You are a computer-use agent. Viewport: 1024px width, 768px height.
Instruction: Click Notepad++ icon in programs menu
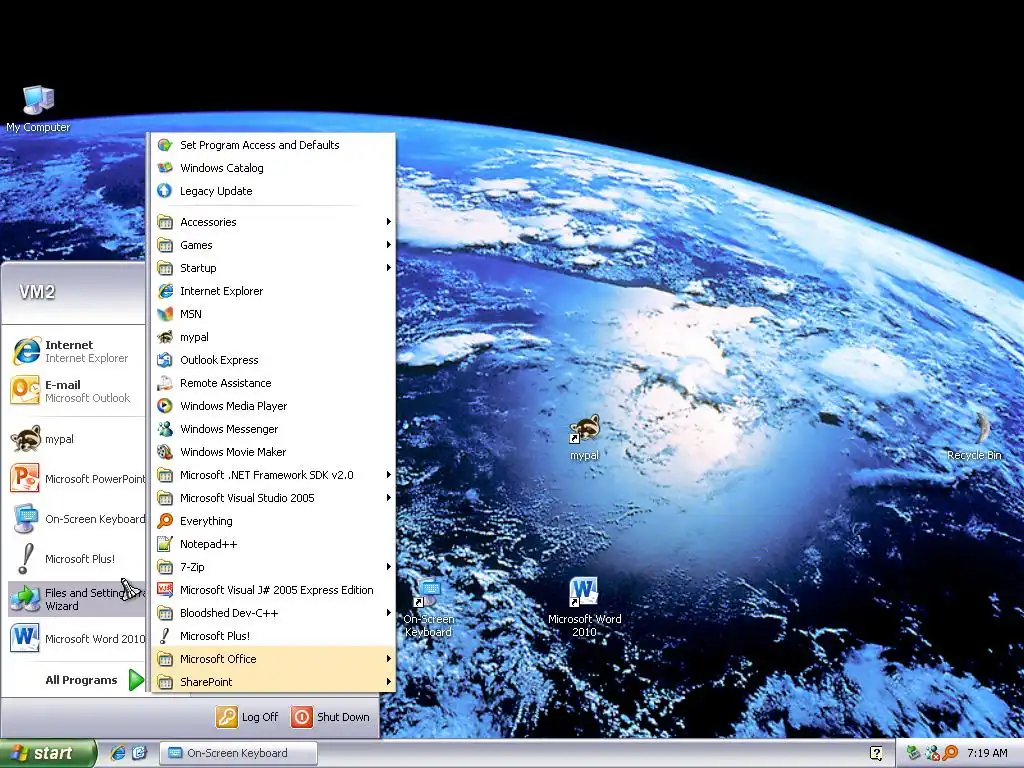click(165, 544)
